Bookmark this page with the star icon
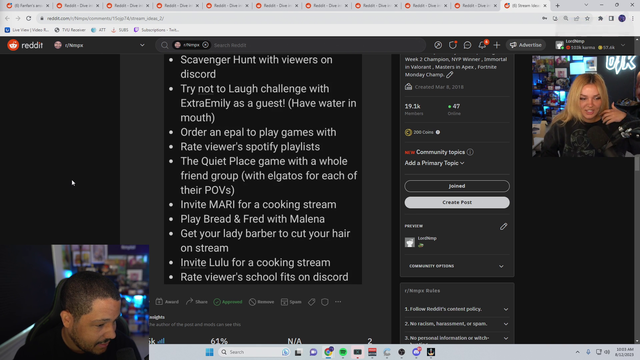This screenshot has height=360, width=640. pyautogui.click(x=587, y=18)
